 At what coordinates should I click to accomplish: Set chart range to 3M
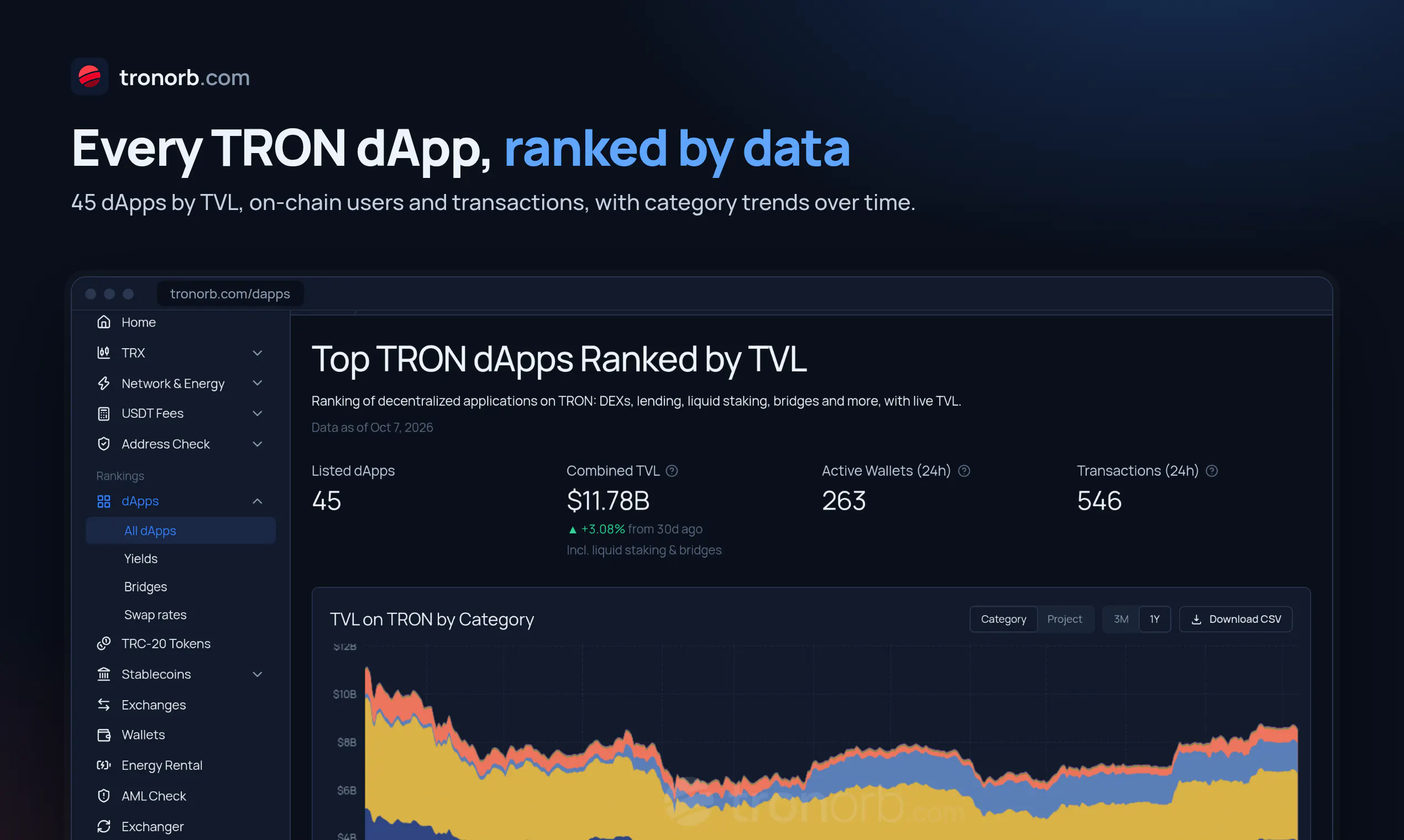(1121, 620)
